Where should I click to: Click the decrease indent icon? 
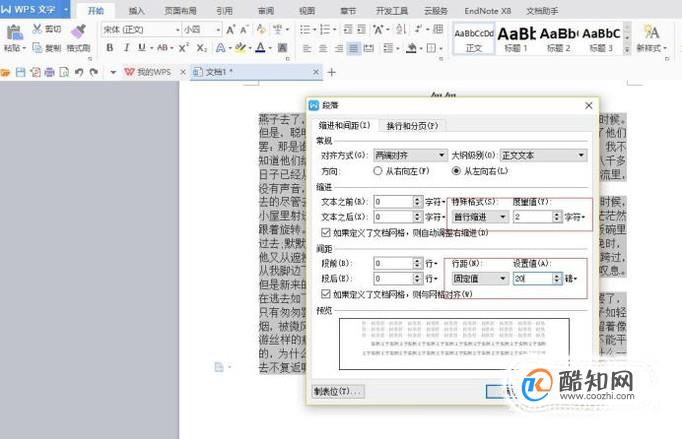tap(348, 30)
